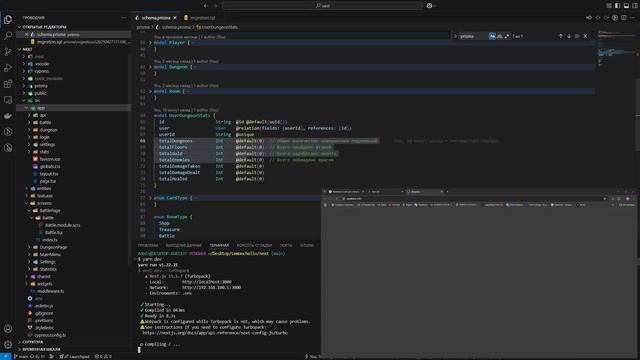Open the nextjs.org docs link in terminal
This screenshot has height=360, width=640.
[215, 333]
